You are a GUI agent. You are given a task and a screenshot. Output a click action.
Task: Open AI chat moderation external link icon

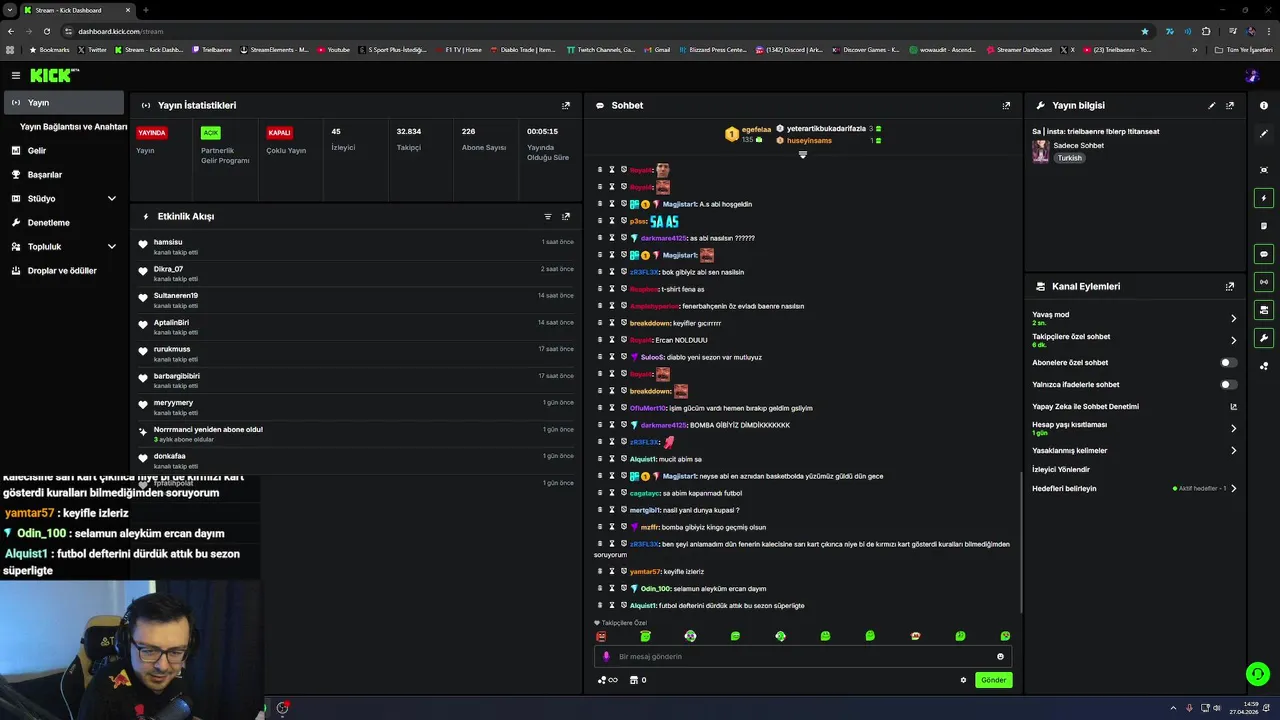[1233, 407]
